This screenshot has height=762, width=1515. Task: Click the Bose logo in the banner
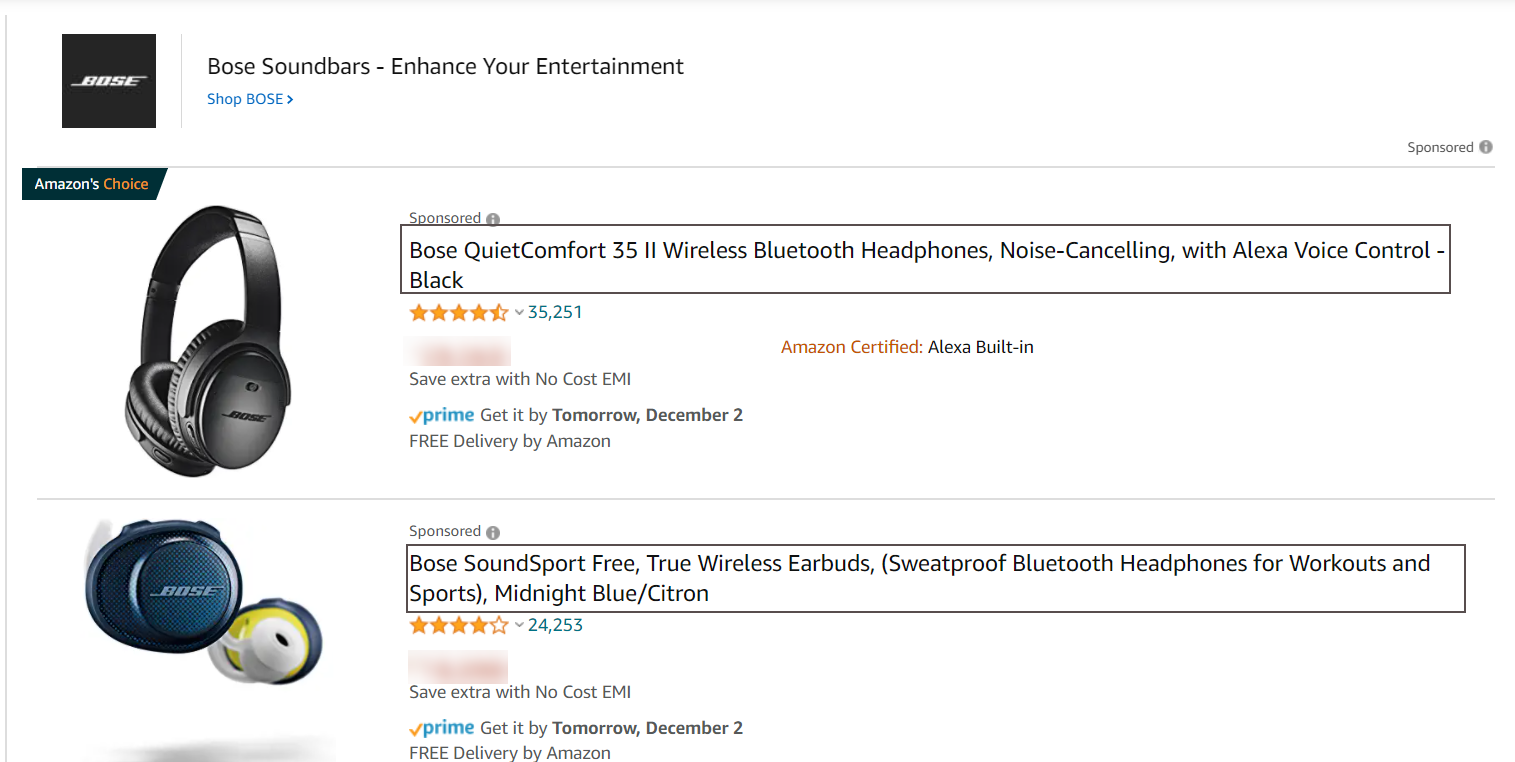tap(109, 81)
